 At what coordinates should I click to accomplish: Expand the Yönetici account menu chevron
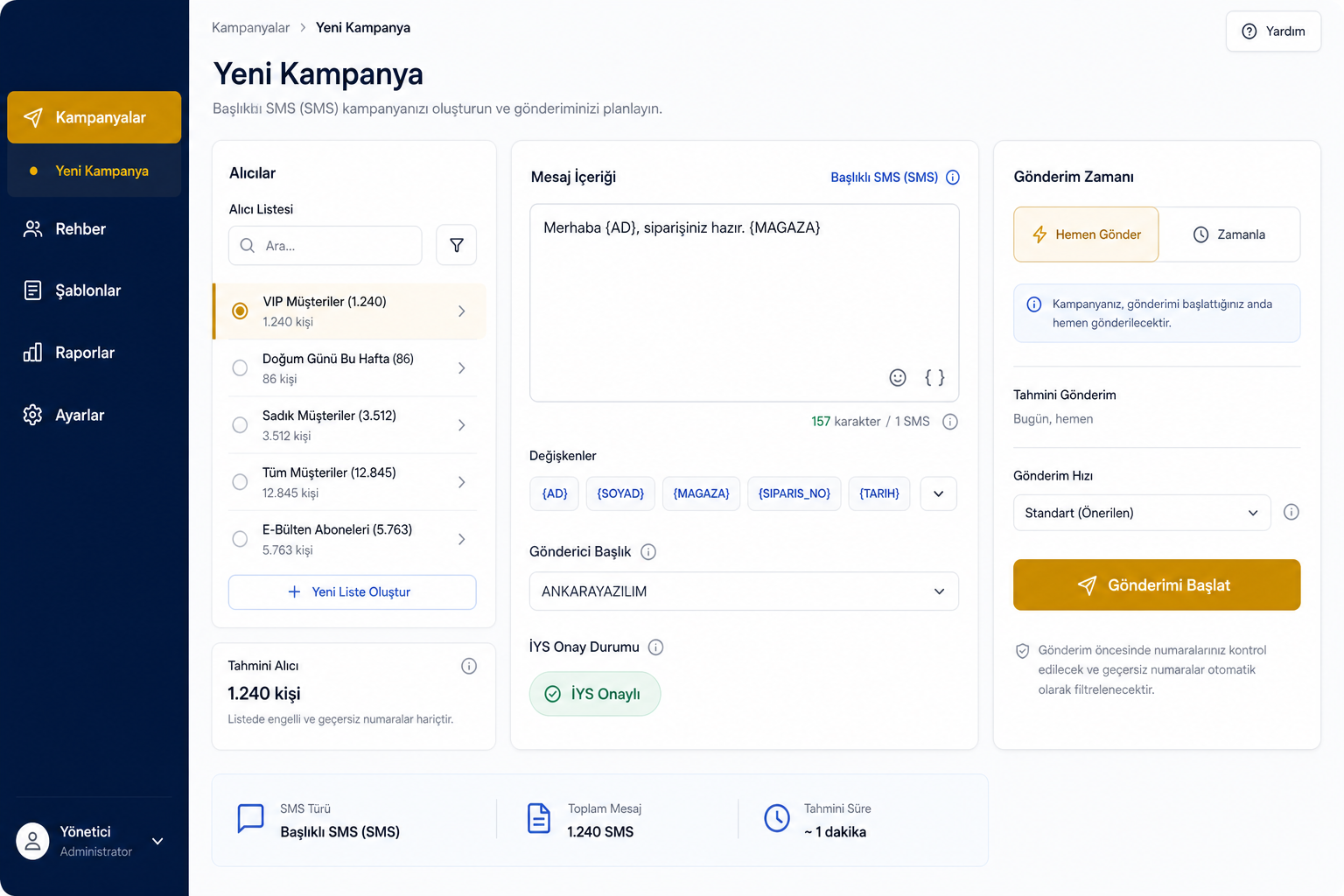[157, 841]
